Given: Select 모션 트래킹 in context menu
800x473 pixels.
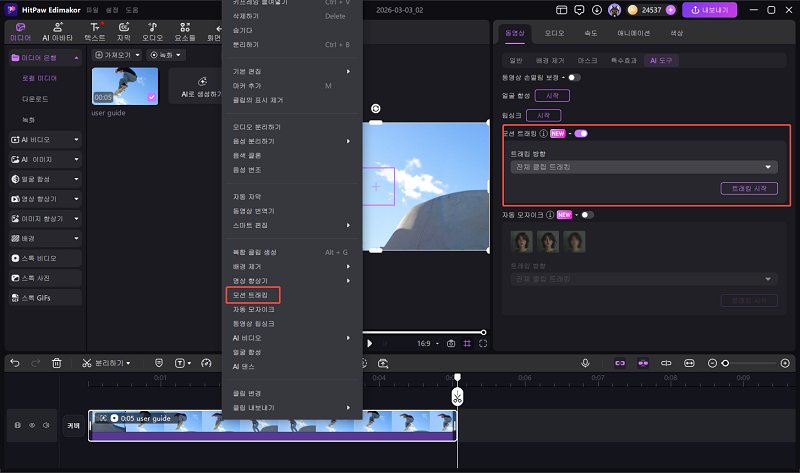Looking at the screenshot, I should pos(253,295).
